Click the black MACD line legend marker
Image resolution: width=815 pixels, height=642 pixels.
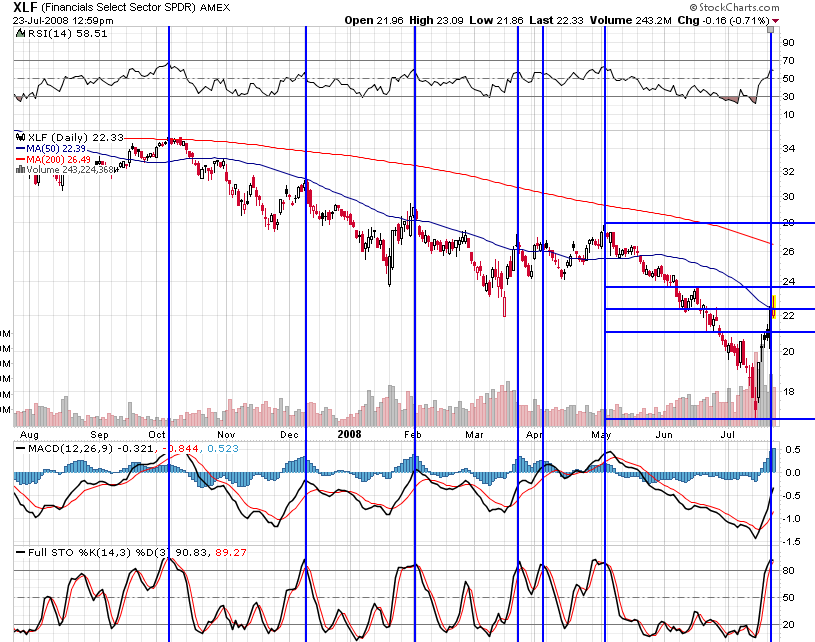21,449
